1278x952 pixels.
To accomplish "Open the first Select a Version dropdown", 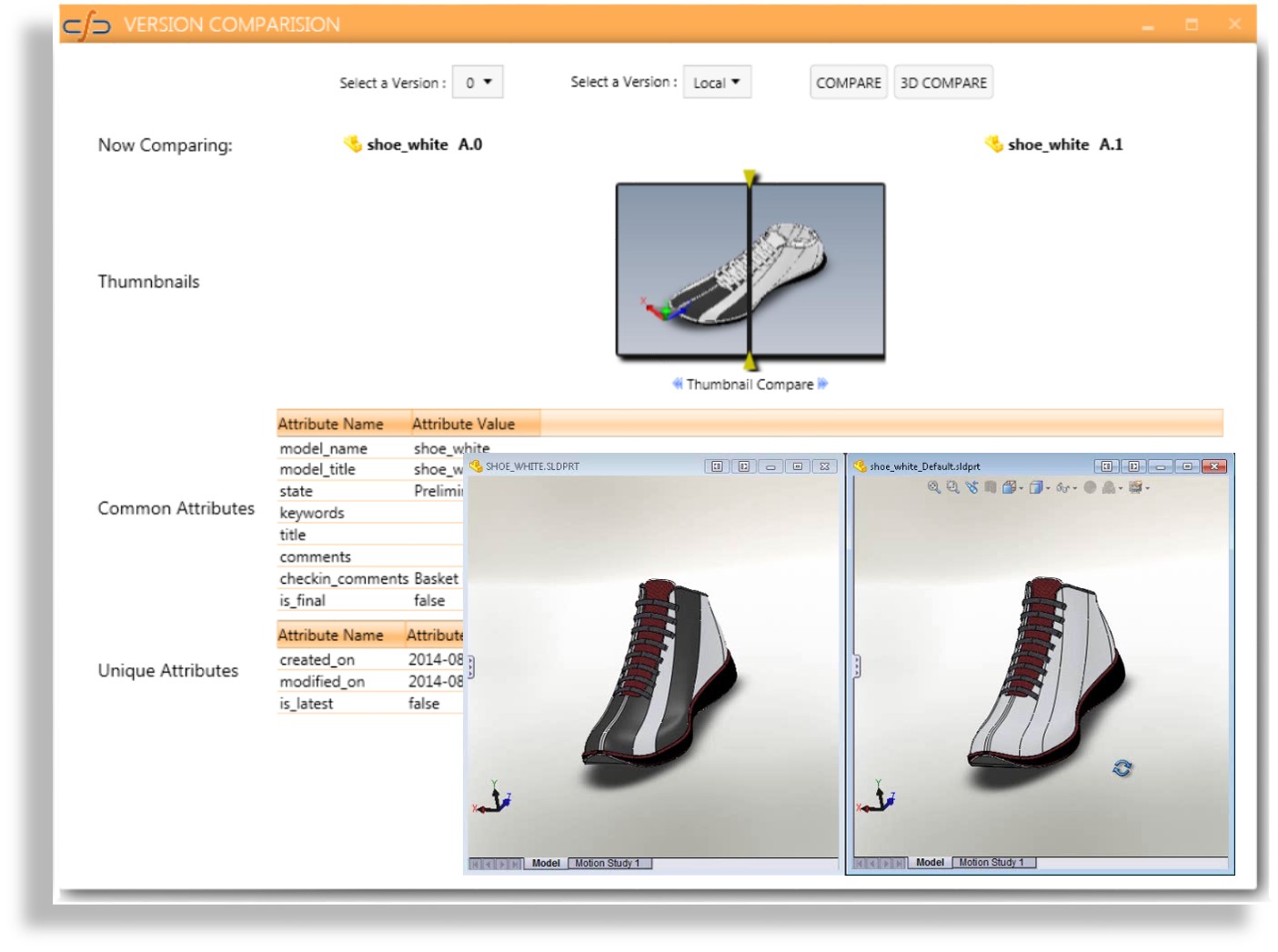I will 478,83.
